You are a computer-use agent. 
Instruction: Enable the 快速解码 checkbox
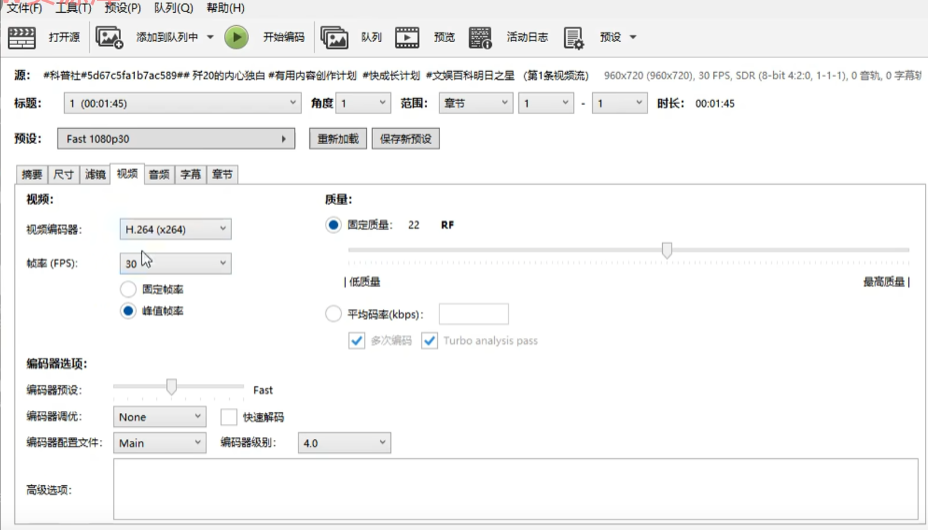pos(229,417)
